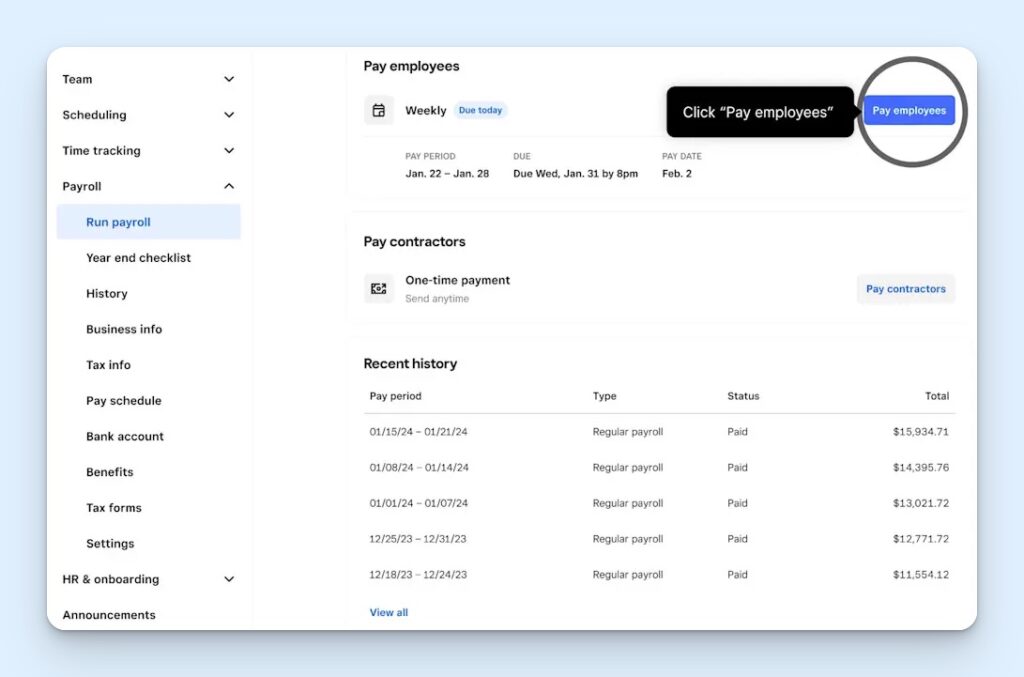Open the 01/08/24 – 01/14/24 payroll row
This screenshot has width=1024, height=677.
click(659, 467)
